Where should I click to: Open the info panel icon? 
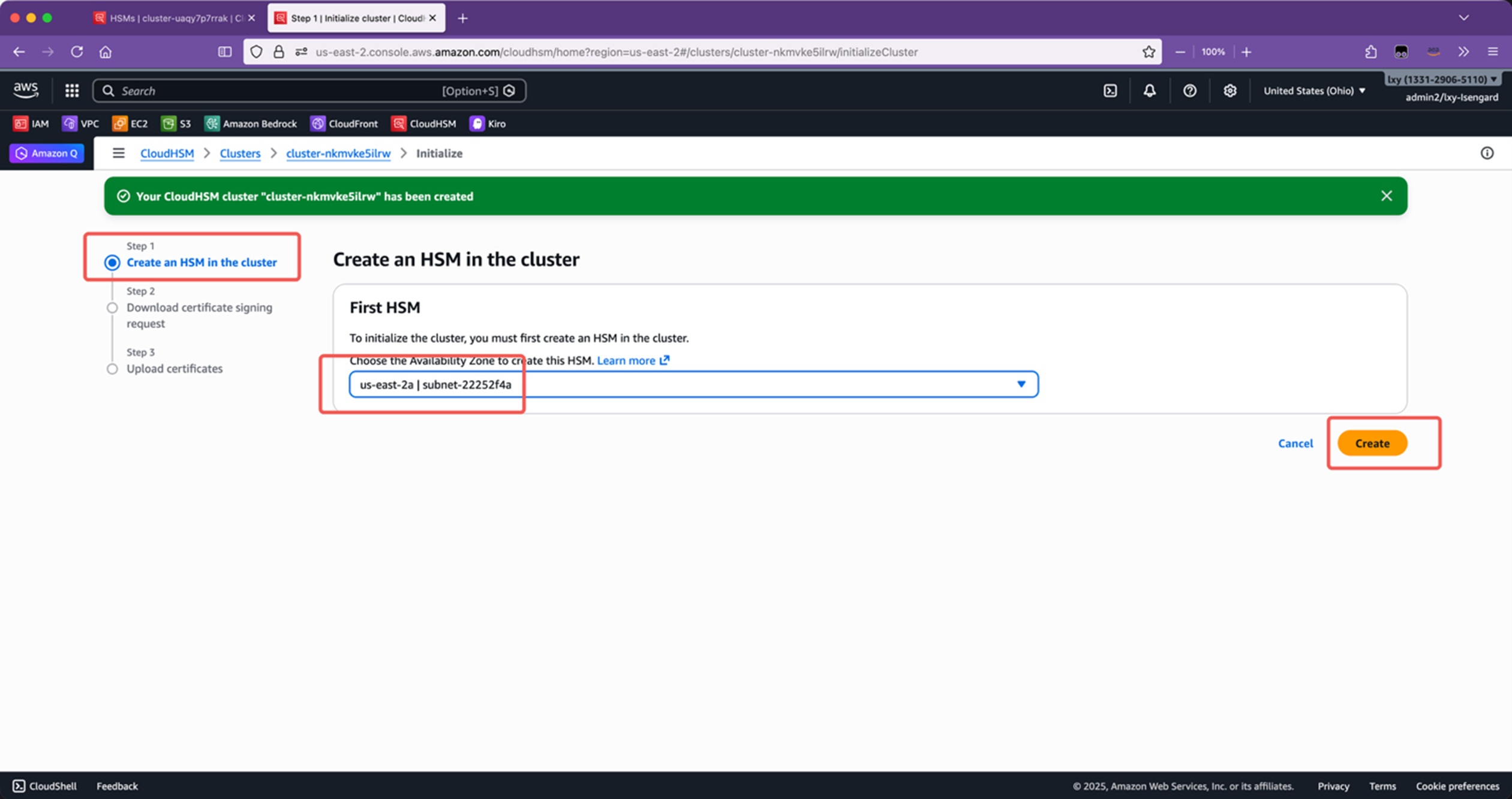1487,153
